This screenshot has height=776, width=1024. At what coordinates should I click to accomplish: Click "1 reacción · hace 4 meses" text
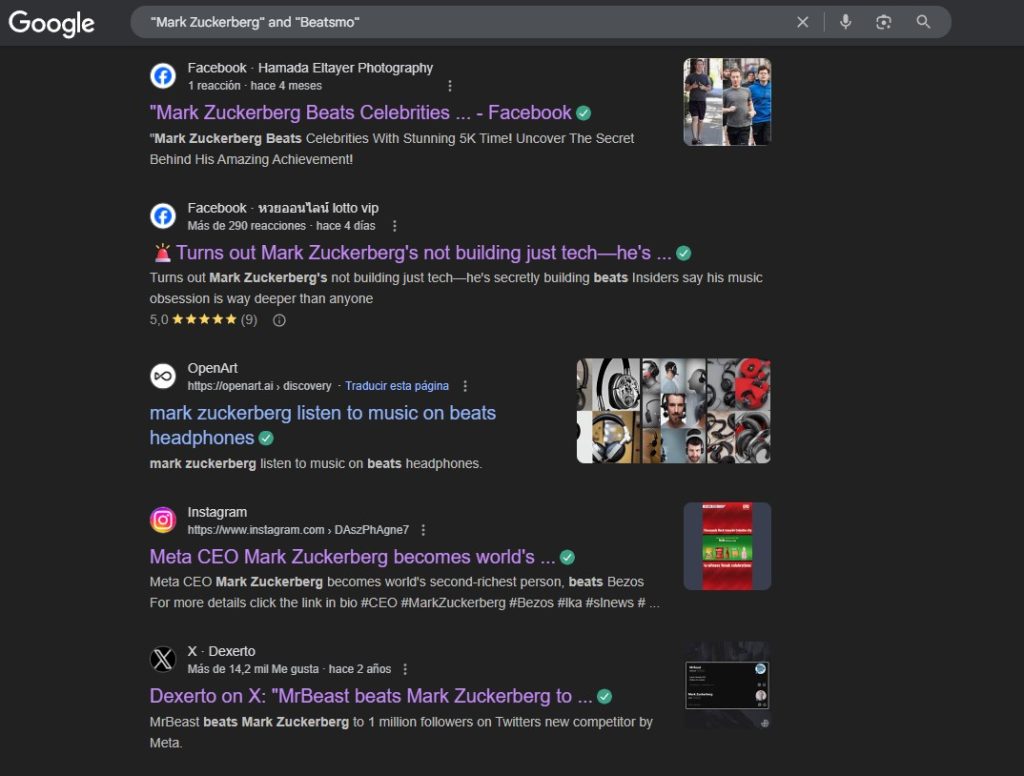tap(255, 86)
